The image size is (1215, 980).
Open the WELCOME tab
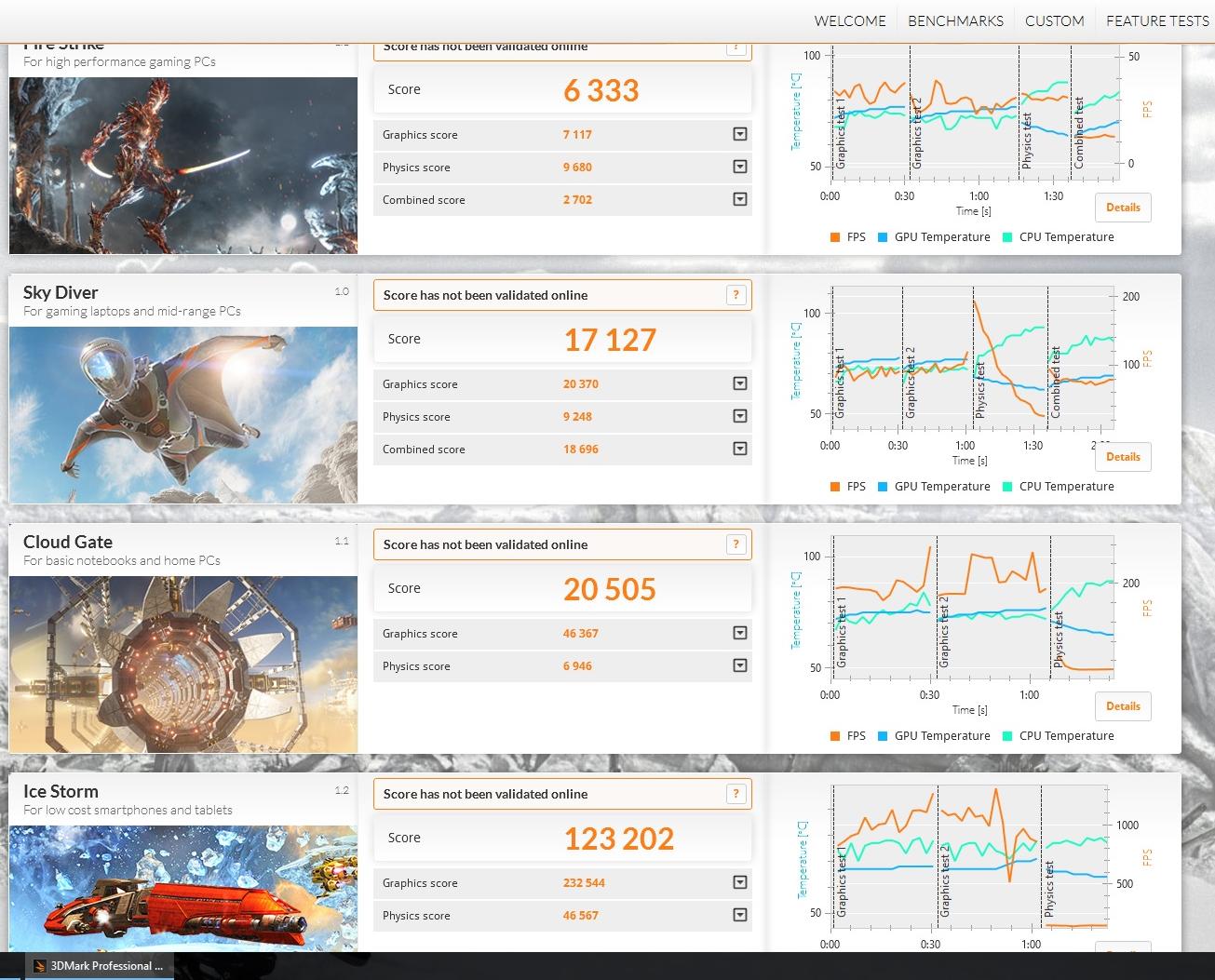pyautogui.click(x=850, y=20)
